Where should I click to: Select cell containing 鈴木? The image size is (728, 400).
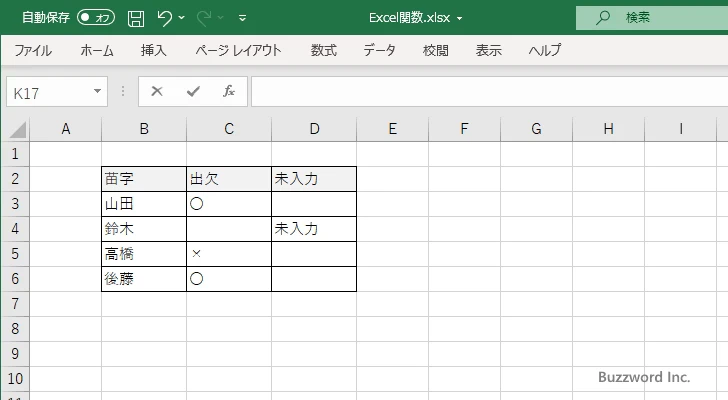tap(144, 229)
